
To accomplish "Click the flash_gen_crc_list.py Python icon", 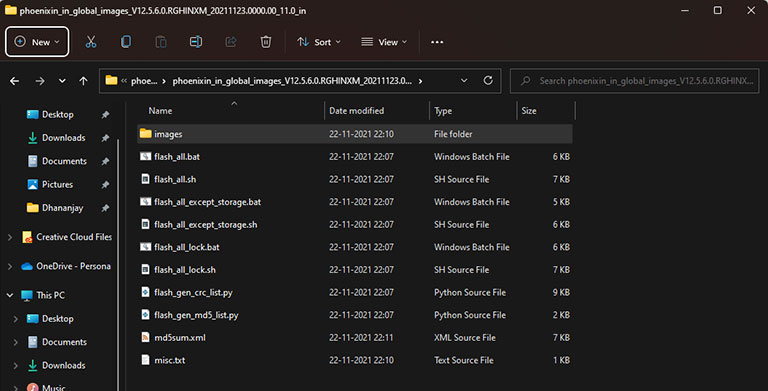I will [145, 292].
